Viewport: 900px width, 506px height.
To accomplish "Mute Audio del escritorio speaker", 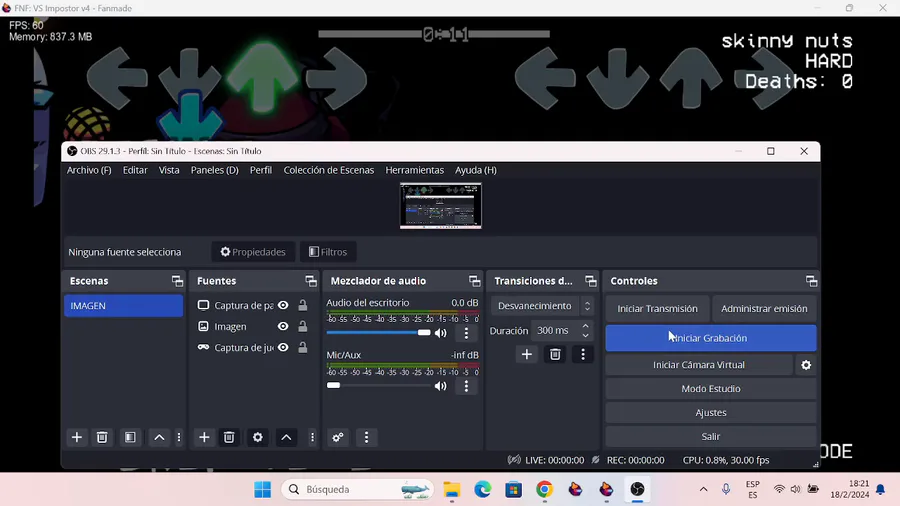I will coord(440,333).
